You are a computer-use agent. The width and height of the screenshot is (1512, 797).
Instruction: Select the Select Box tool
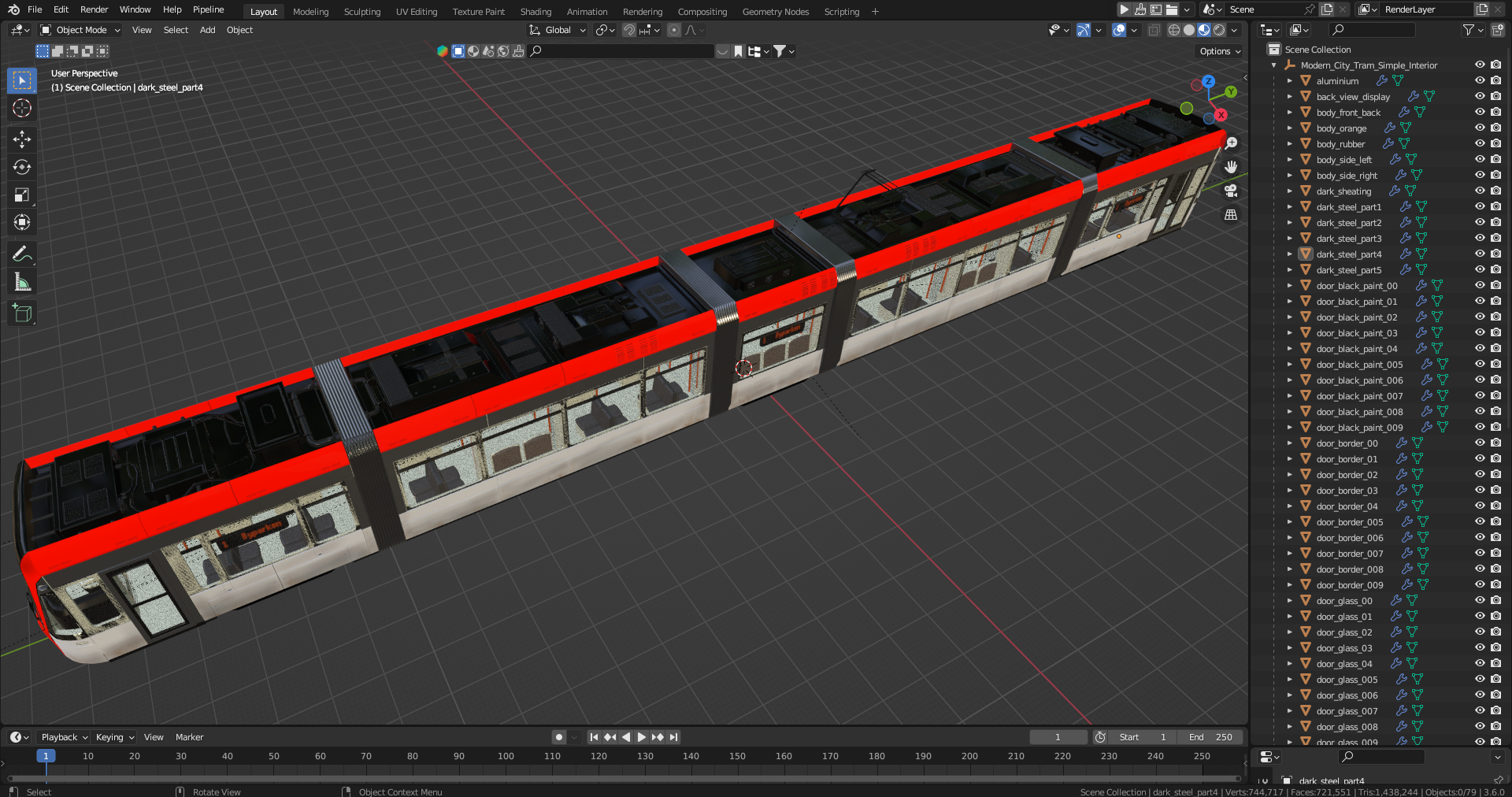pos(22,80)
